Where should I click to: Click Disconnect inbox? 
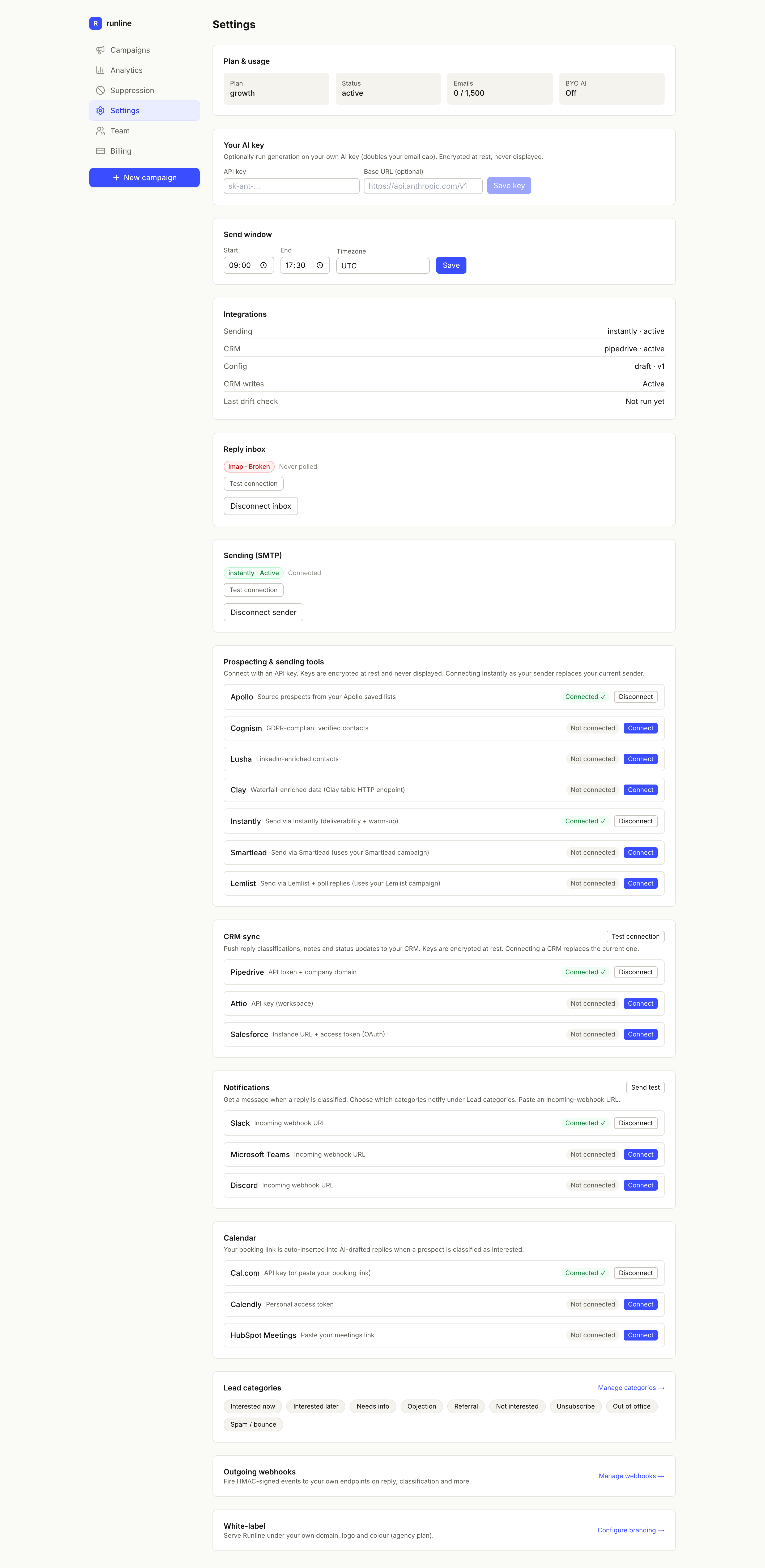261,506
